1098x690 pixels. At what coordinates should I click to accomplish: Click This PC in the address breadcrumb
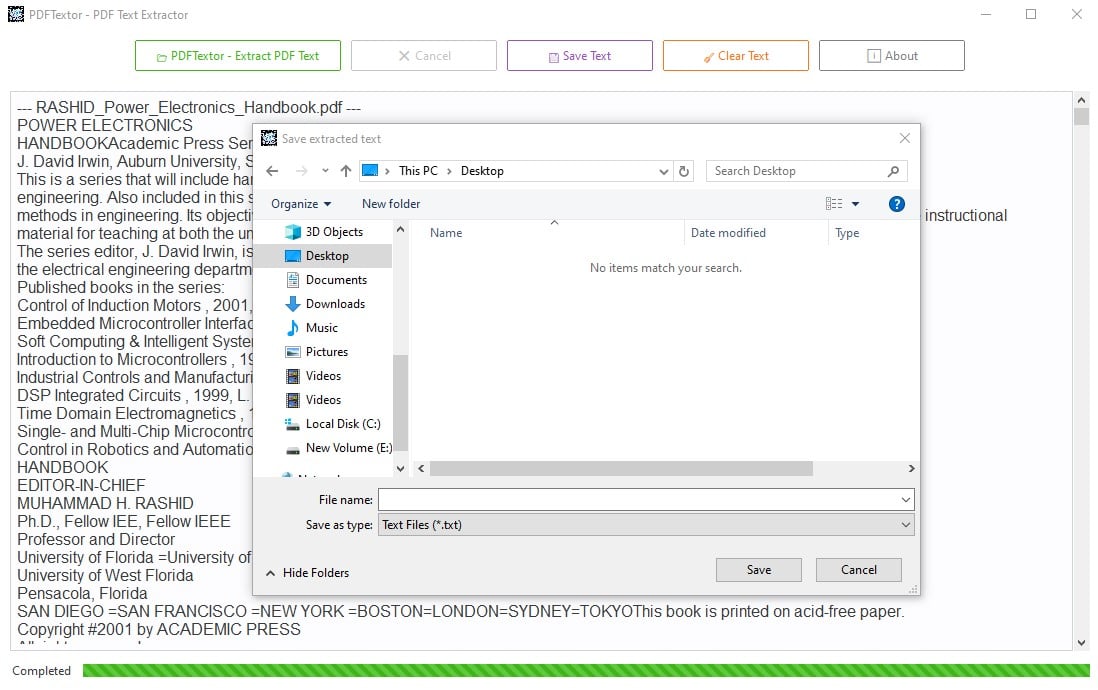click(418, 171)
